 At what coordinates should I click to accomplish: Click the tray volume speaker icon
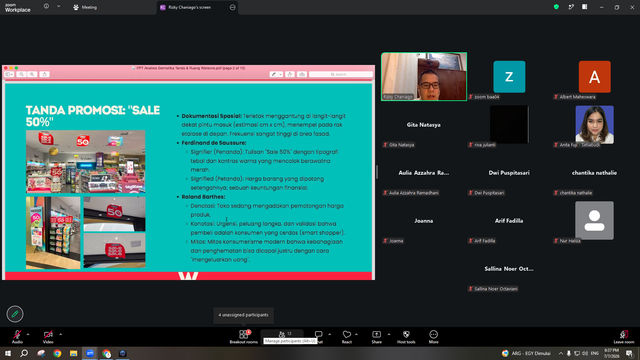point(585,353)
